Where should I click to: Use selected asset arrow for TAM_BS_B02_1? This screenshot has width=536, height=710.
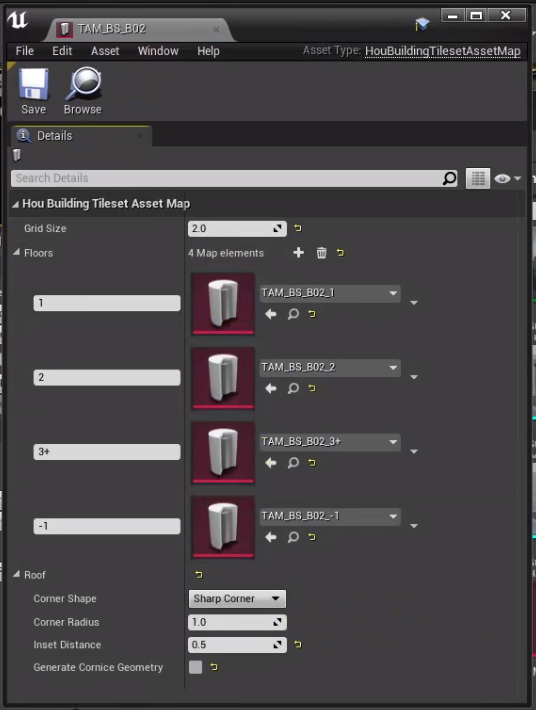click(271, 314)
